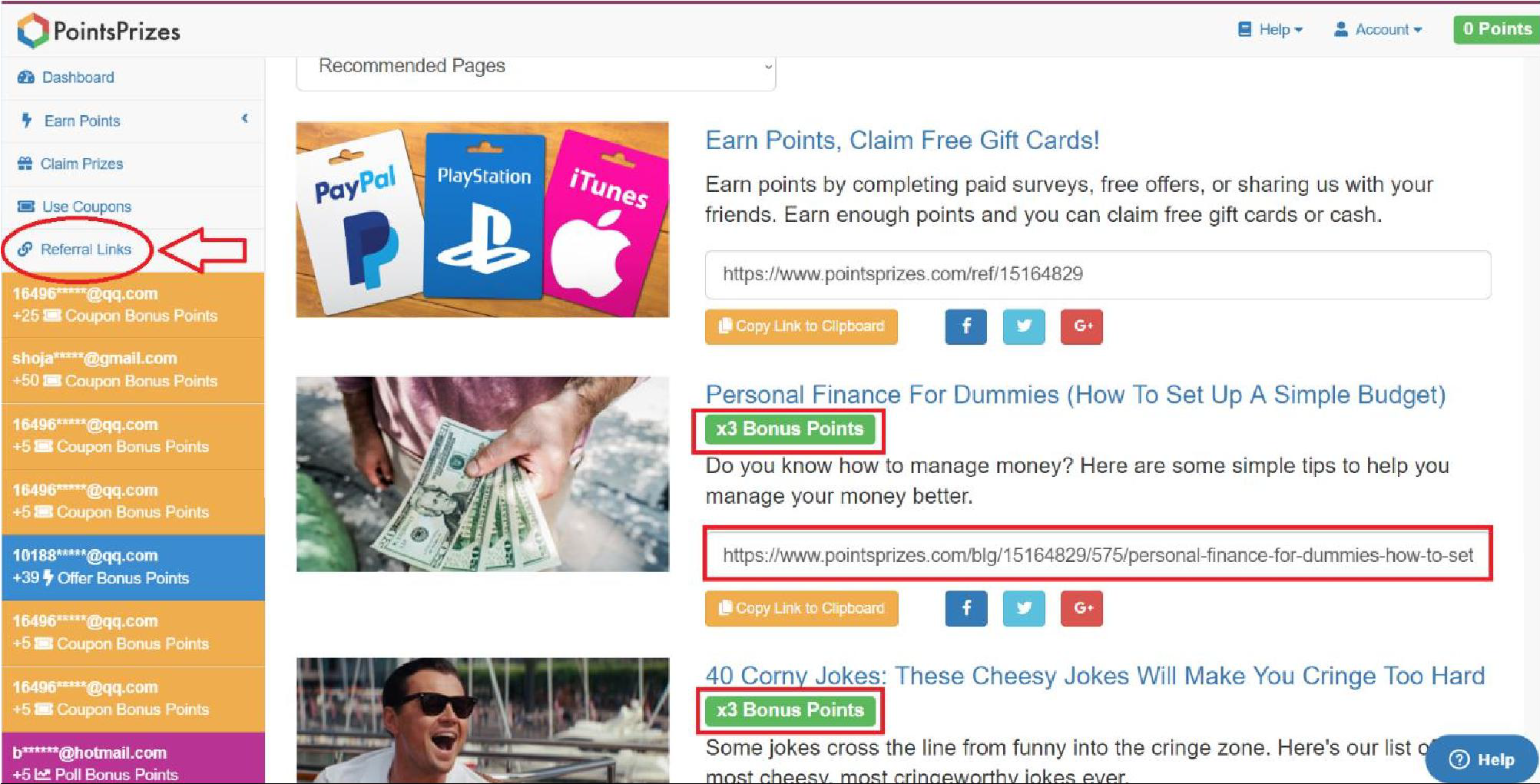Go to Claim Prizes in sidebar

[133, 164]
